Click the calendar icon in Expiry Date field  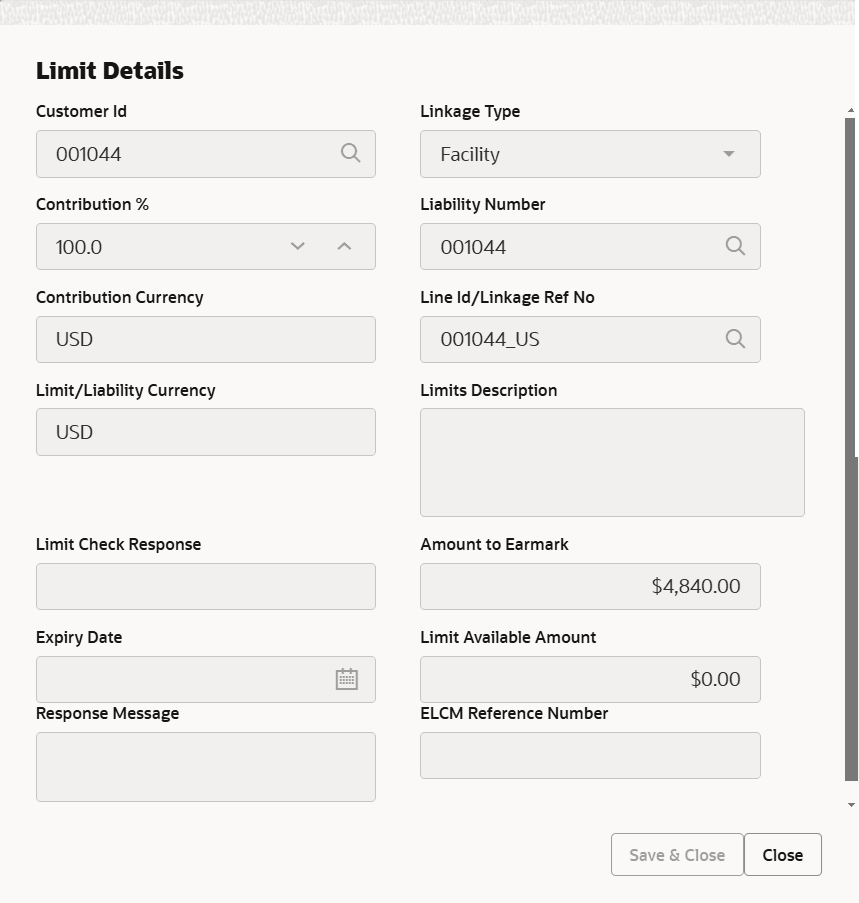tap(346, 679)
